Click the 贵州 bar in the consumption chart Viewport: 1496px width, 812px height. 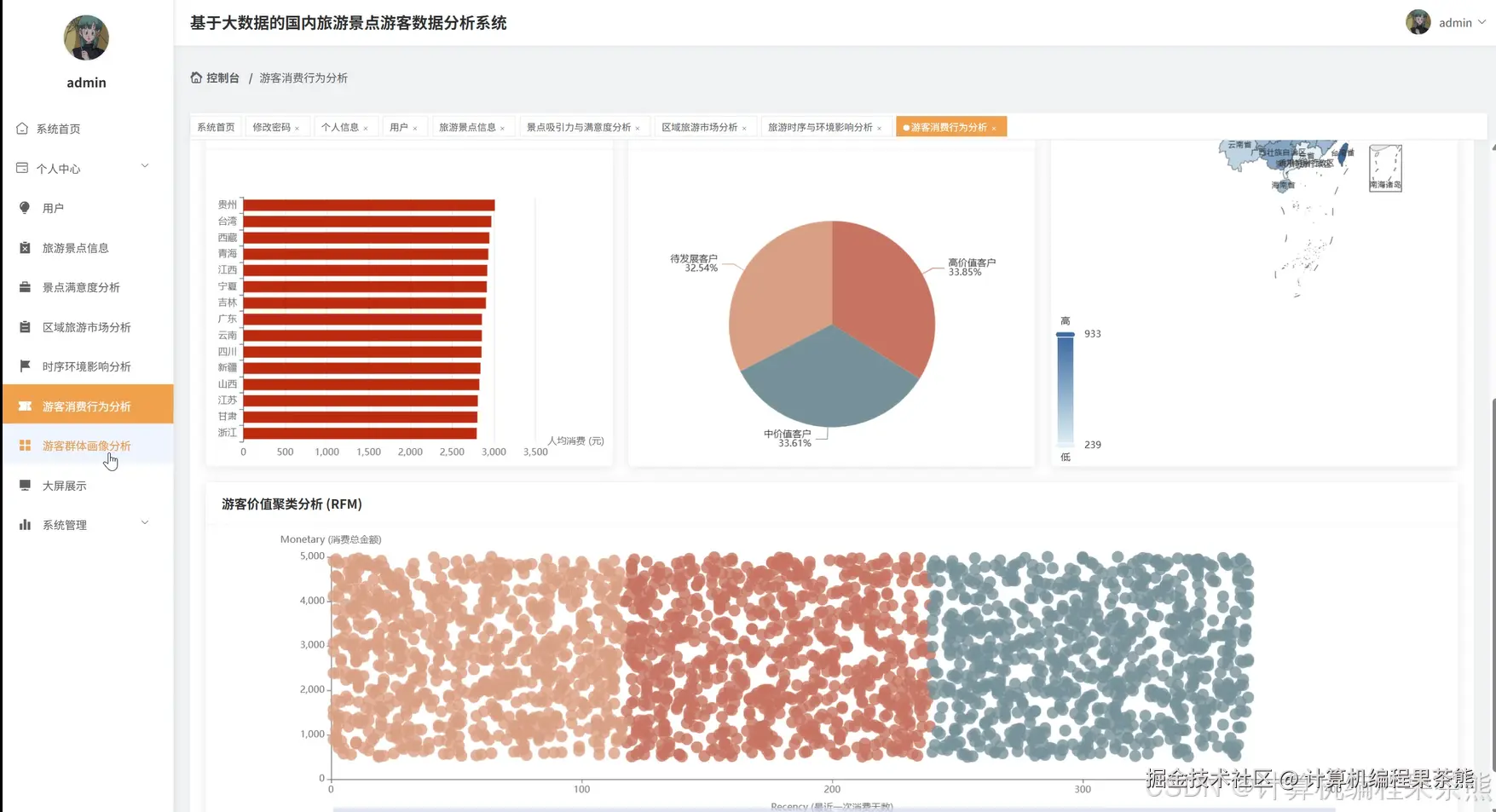(369, 204)
